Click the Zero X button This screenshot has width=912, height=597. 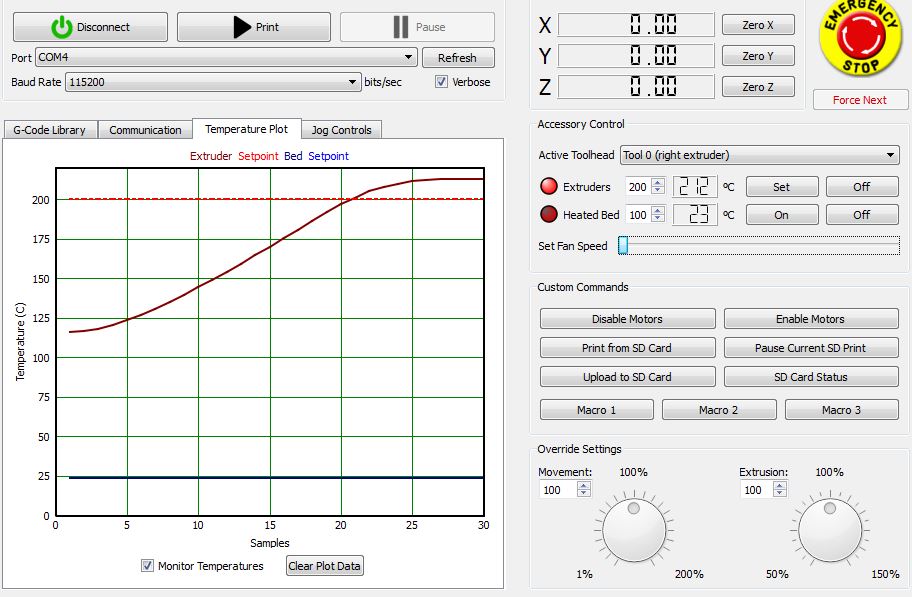(758, 25)
